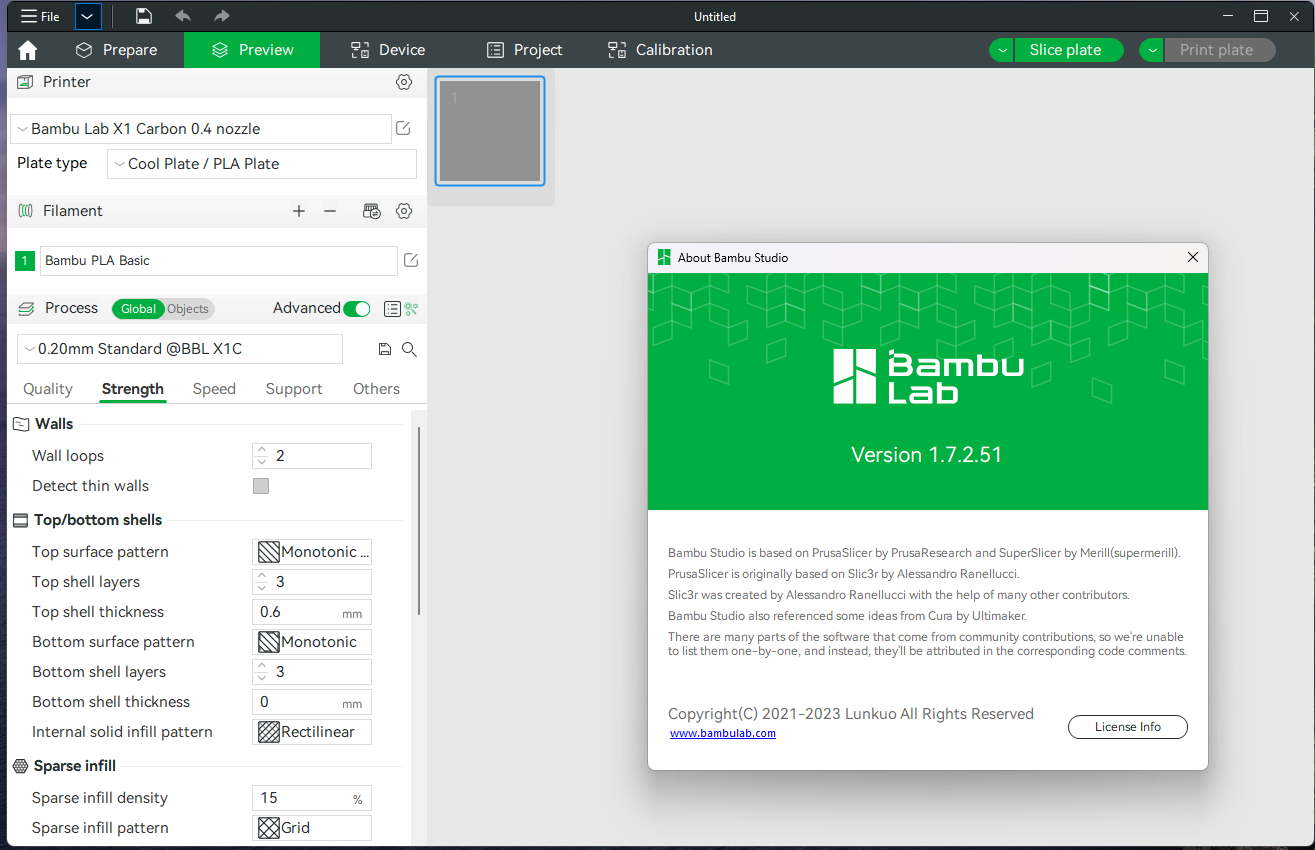Switch to the Speed settings tab
This screenshot has width=1315, height=850.
coord(214,389)
